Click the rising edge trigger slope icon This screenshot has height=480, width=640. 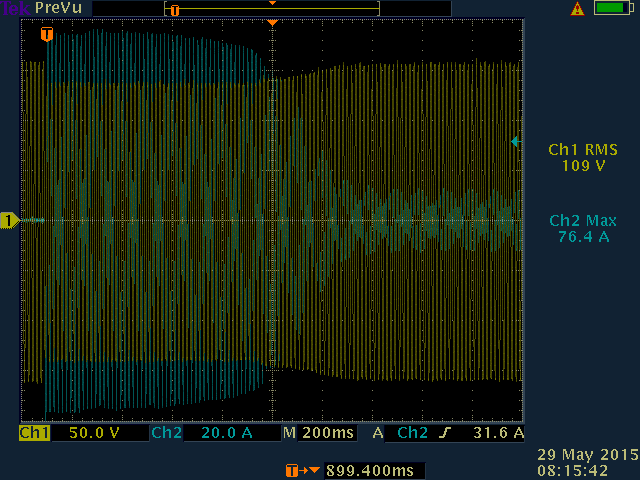click(445, 433)
